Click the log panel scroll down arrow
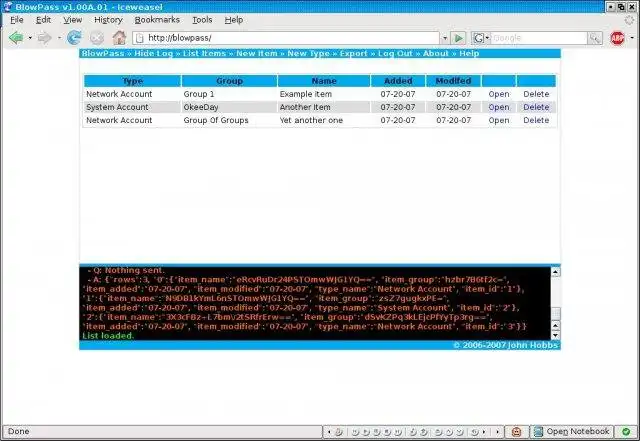Image resolution: width=640 pixels, height=441 pixels. (556, 335)
